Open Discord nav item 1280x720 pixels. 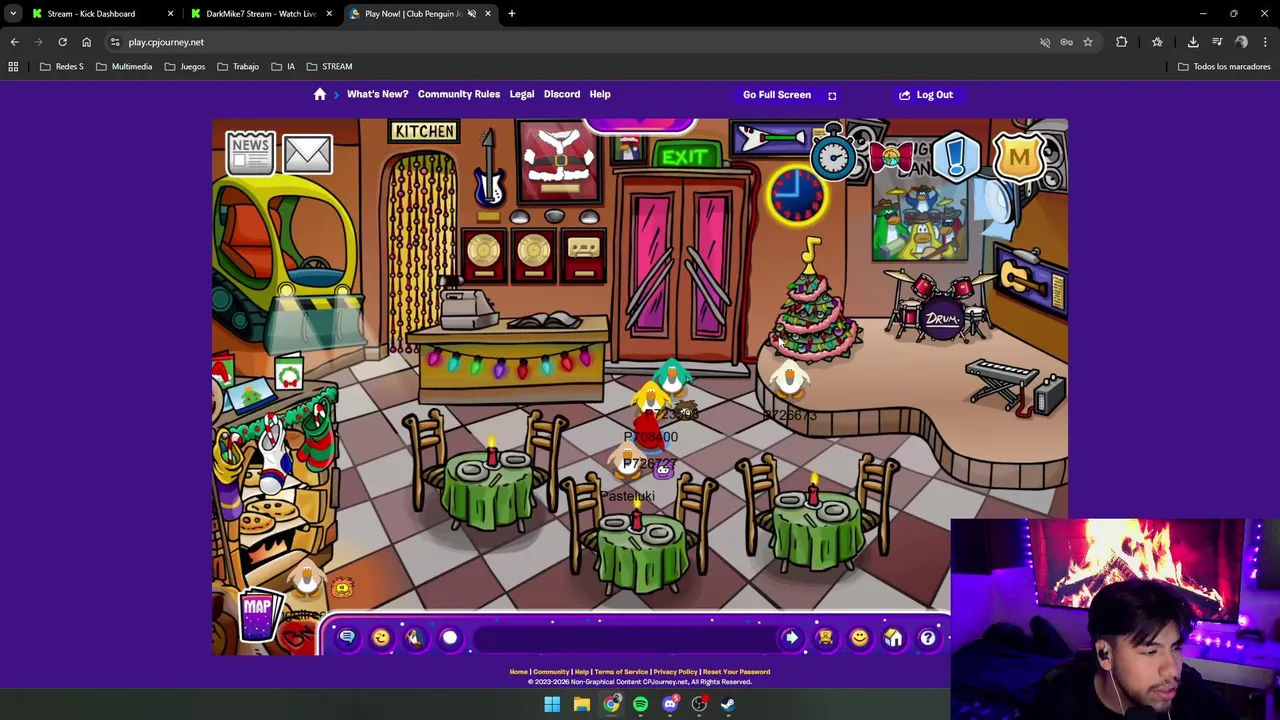(x=562, y=94)
